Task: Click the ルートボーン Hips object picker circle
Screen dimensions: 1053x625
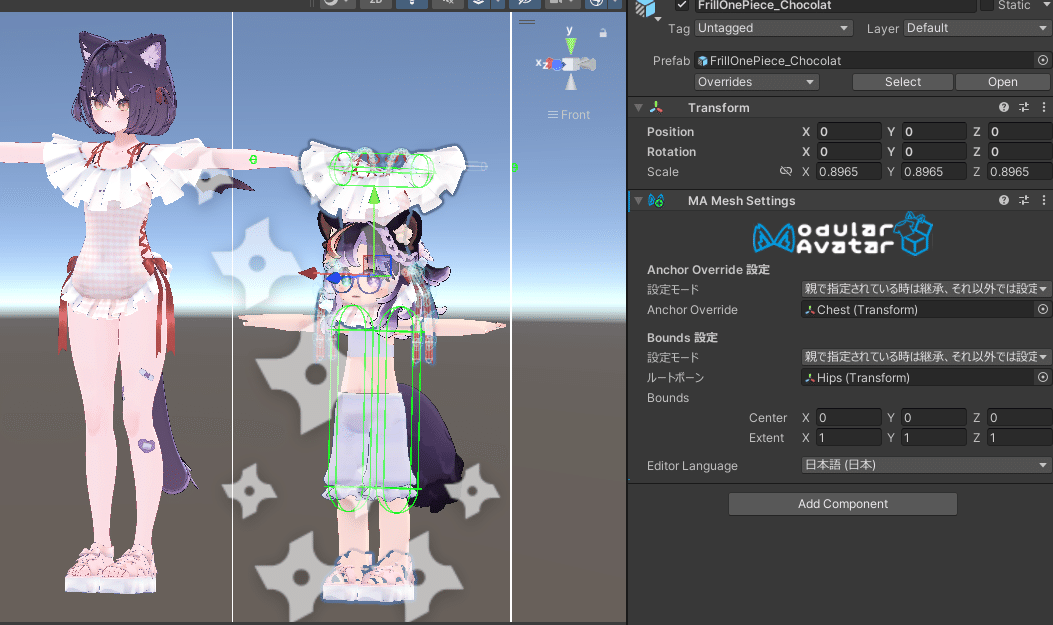Action: (1043, 377)
